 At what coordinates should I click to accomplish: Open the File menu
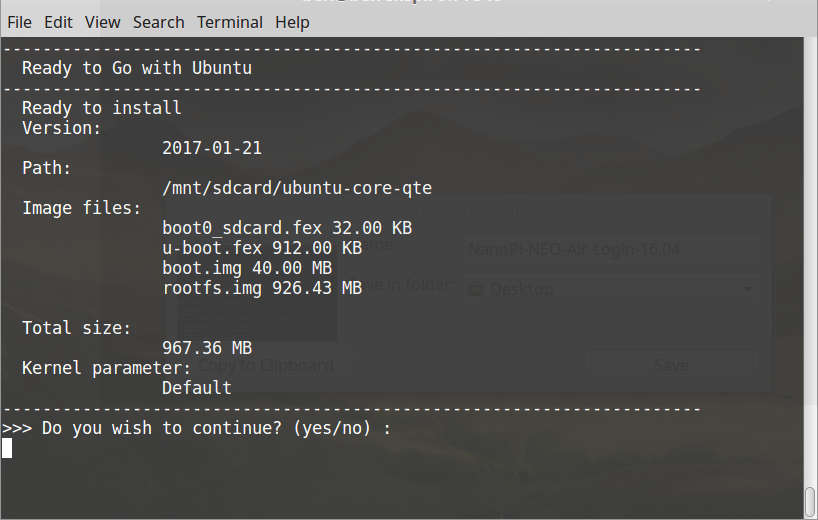click(19, 22)
